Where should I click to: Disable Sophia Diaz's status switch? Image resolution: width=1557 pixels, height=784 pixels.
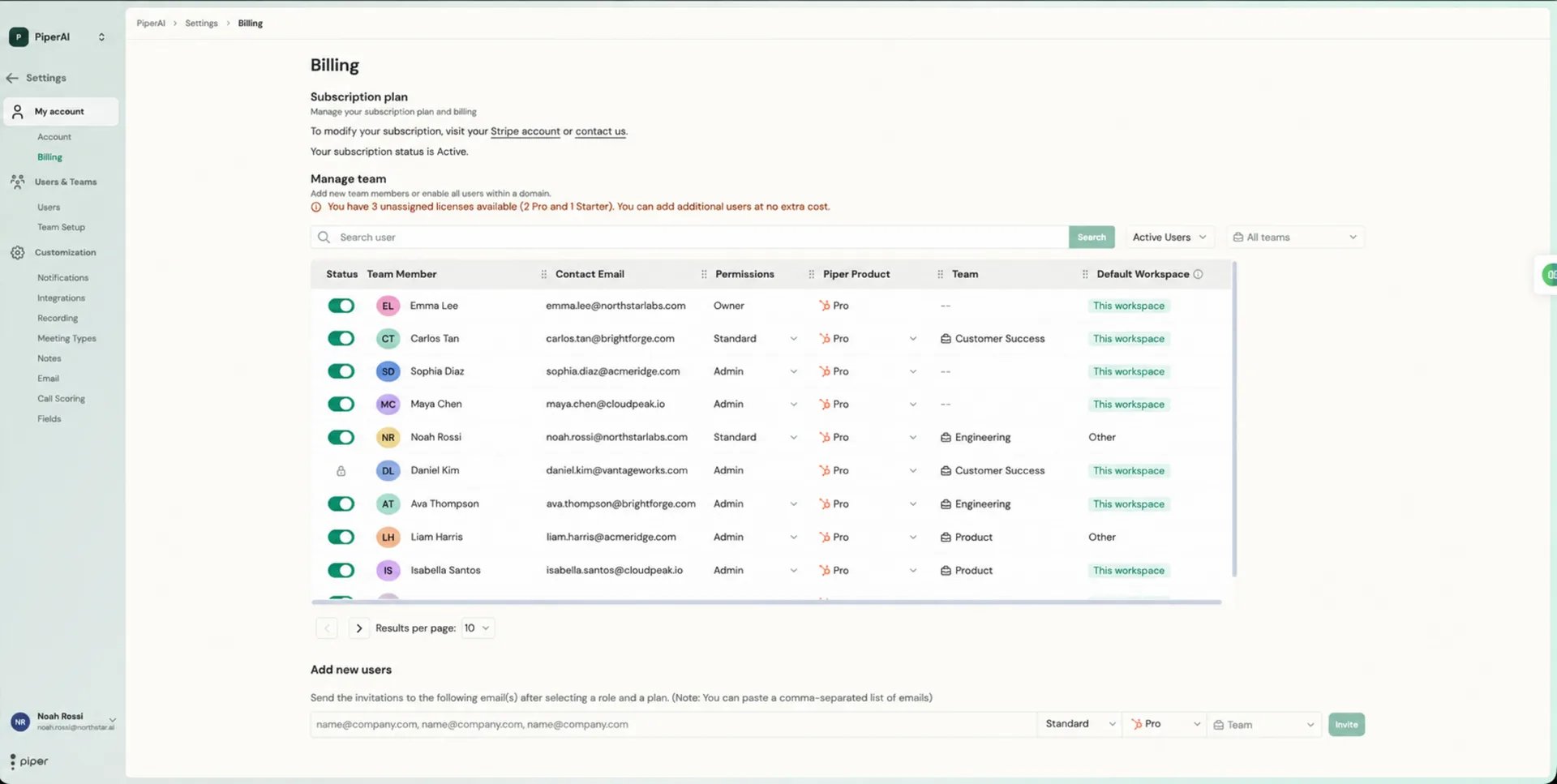pos(341,371)
